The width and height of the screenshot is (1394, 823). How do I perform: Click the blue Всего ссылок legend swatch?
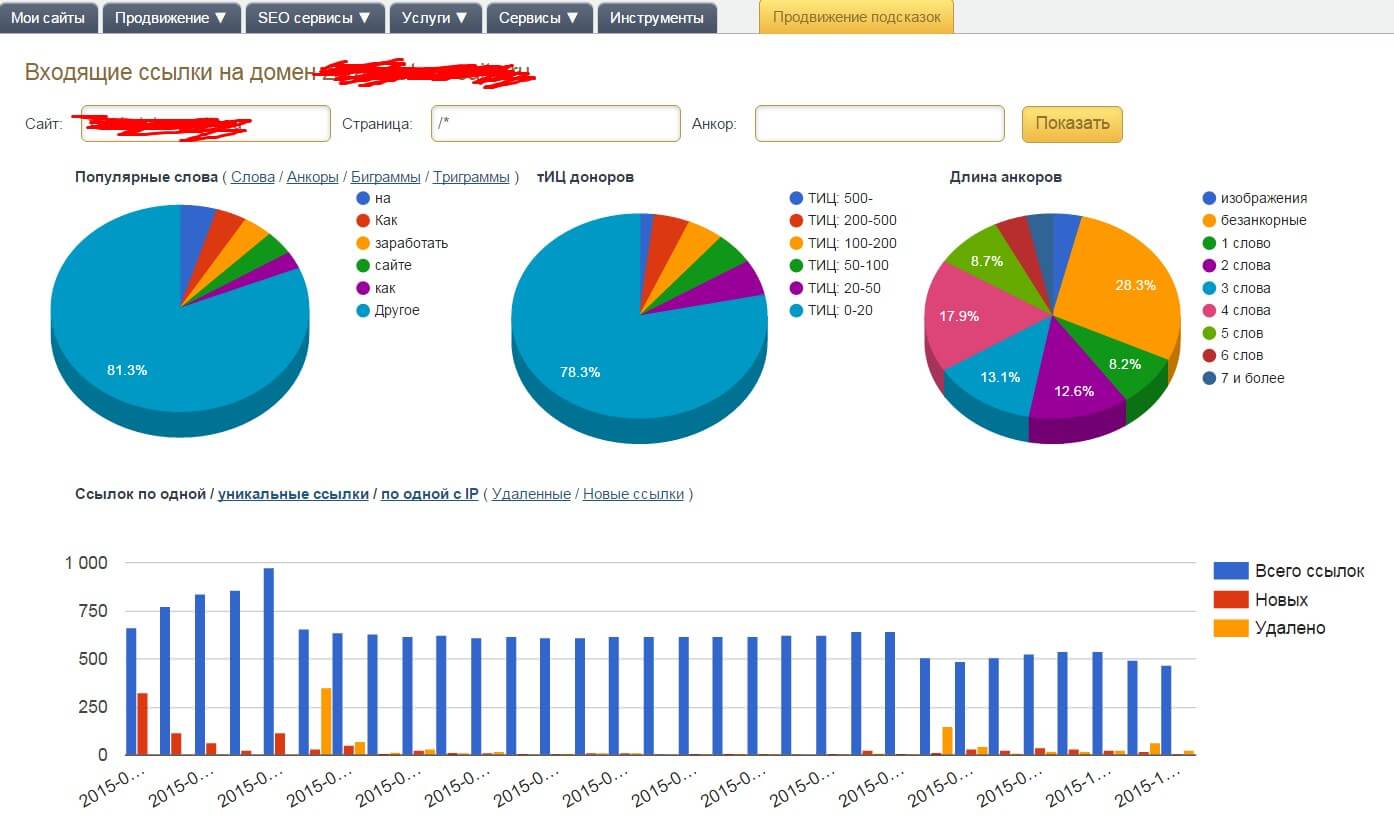click(1231, 571)
